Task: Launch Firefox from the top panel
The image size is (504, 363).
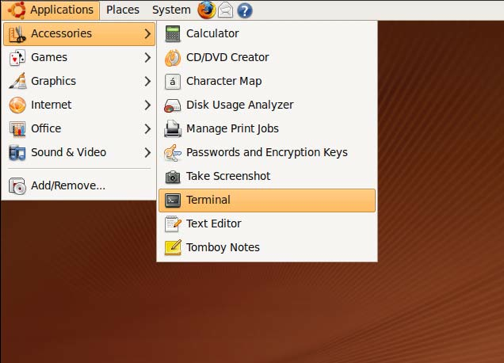Action: tap(206, 10)
